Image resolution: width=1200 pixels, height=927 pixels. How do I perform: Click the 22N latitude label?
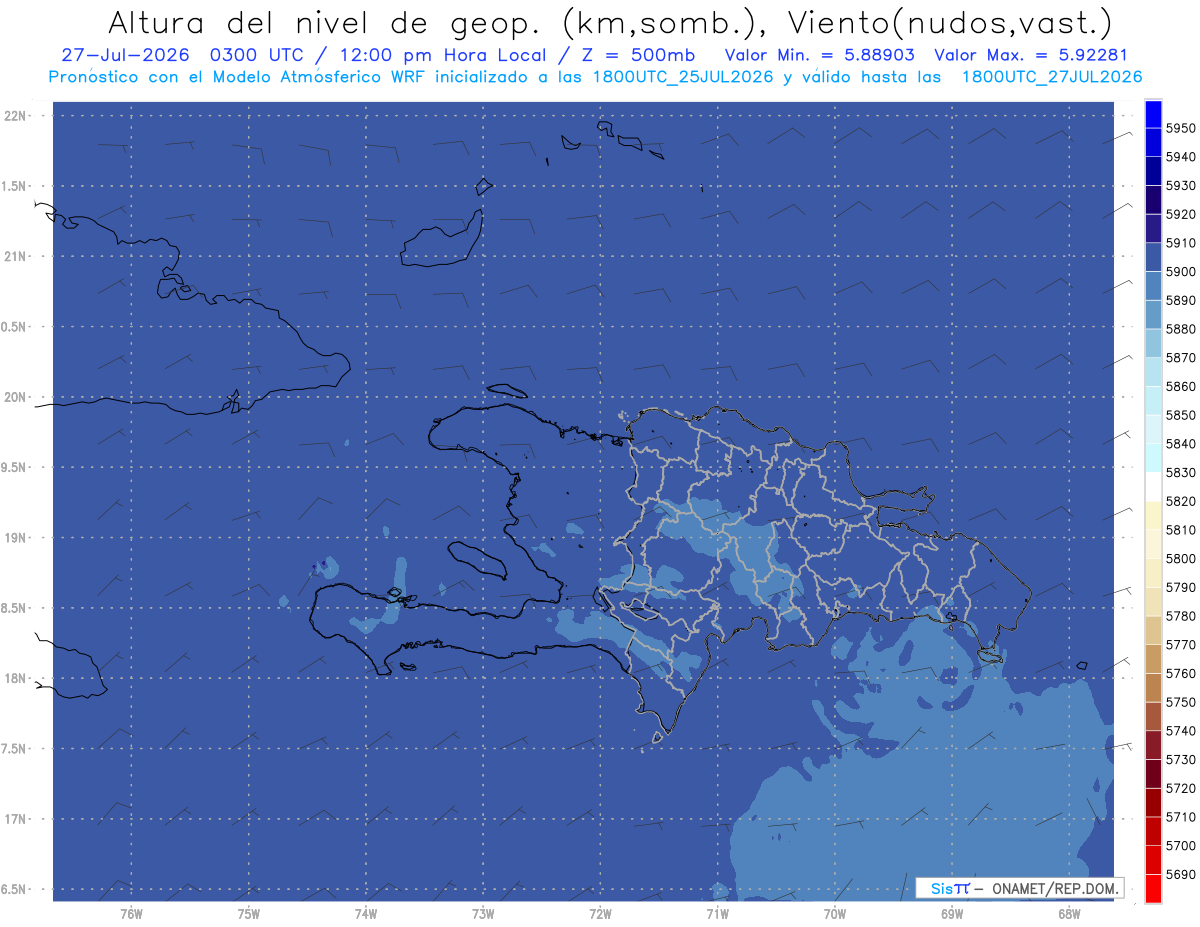[14, 116]
